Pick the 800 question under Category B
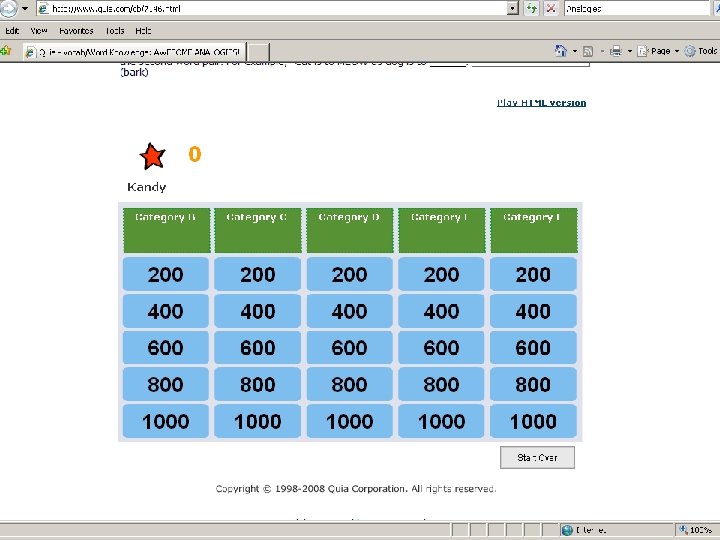The image size is (720, 540). [166, 384]
